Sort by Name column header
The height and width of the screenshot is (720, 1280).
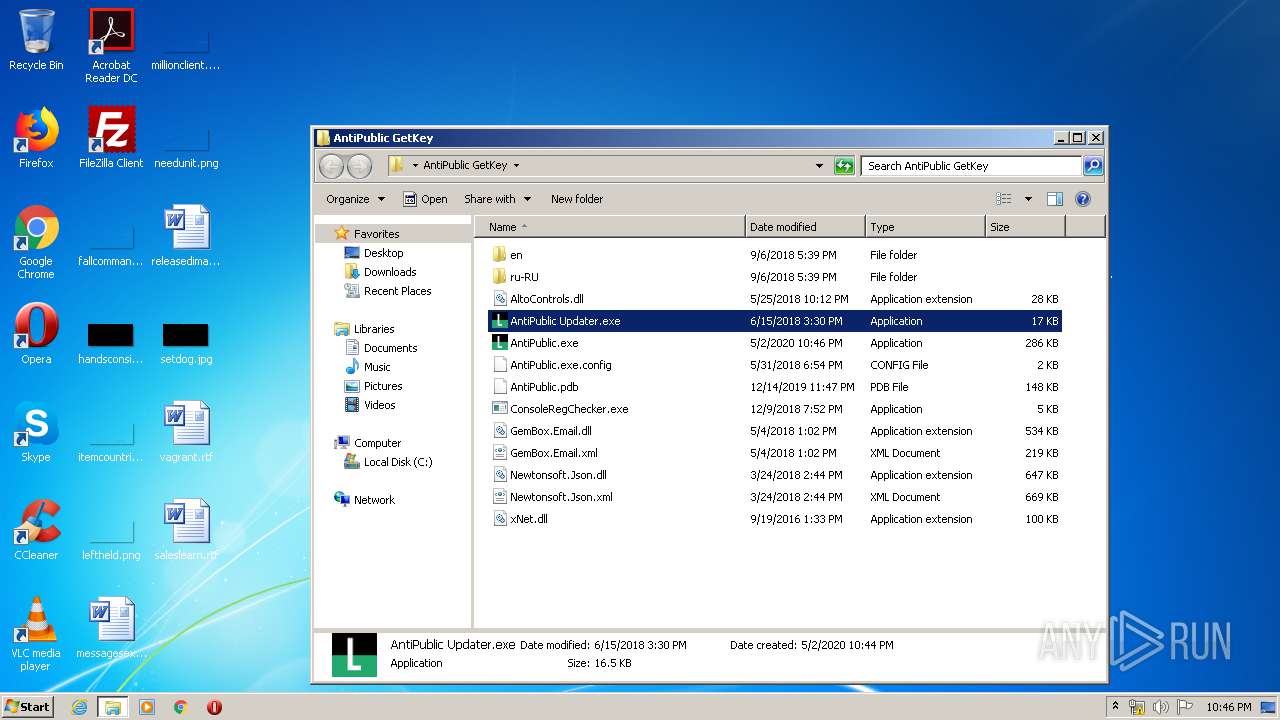coord(610,227)
